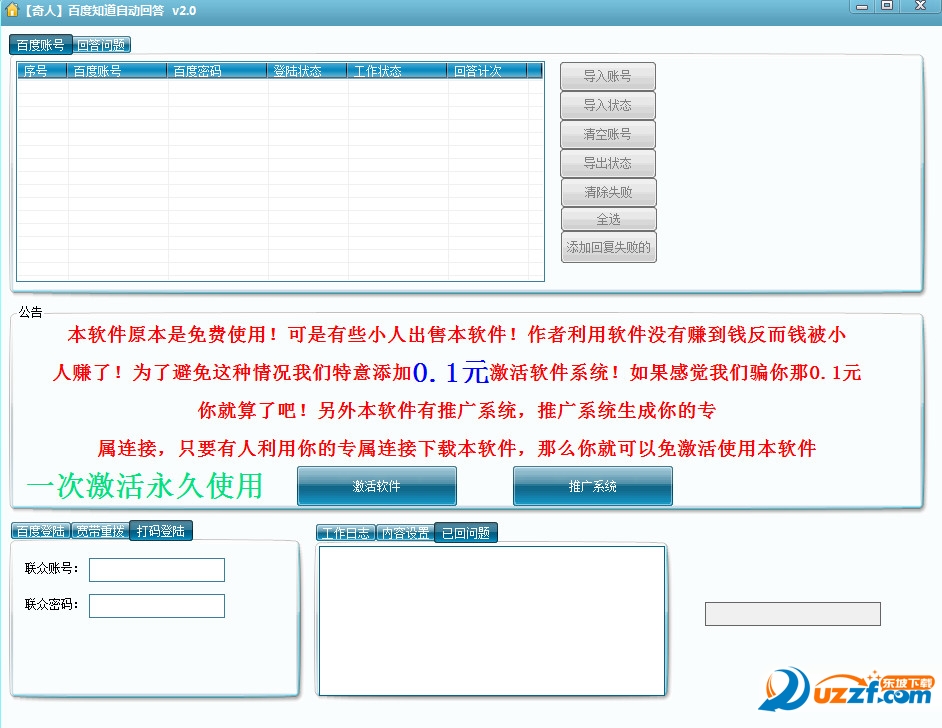Open the 回答问题 tab
Viewport: 942px width, 728px height.
[x=101, y=45]
